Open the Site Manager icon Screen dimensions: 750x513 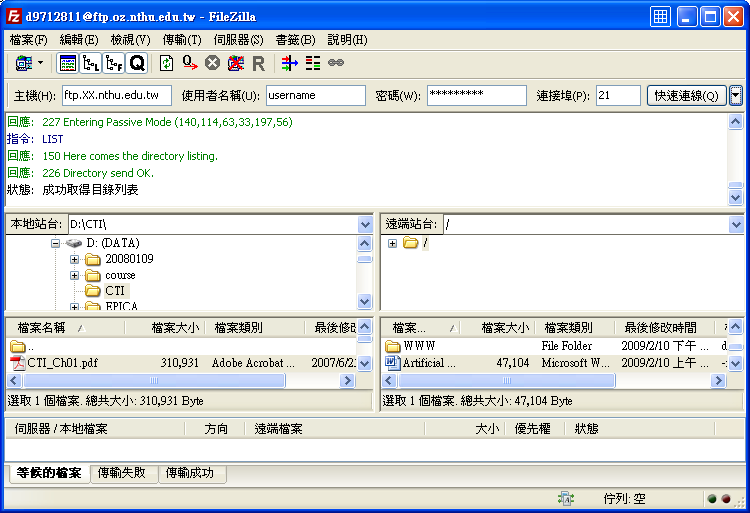click(24, 63)
